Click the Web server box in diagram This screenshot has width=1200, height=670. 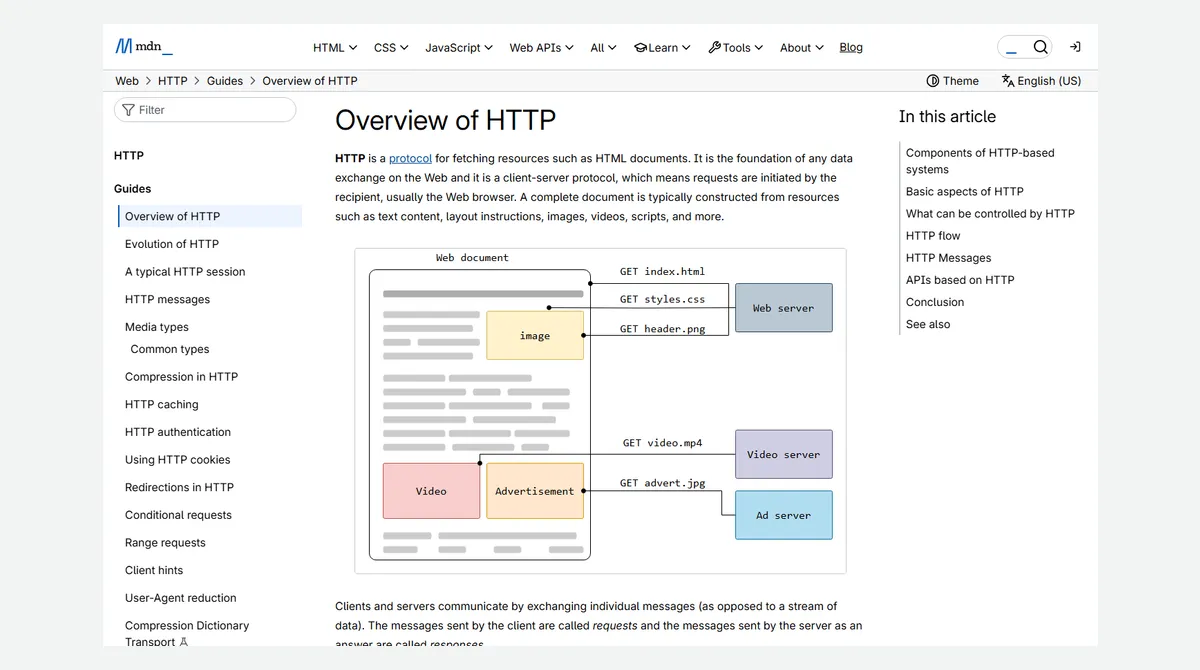(x=784, y=308)
